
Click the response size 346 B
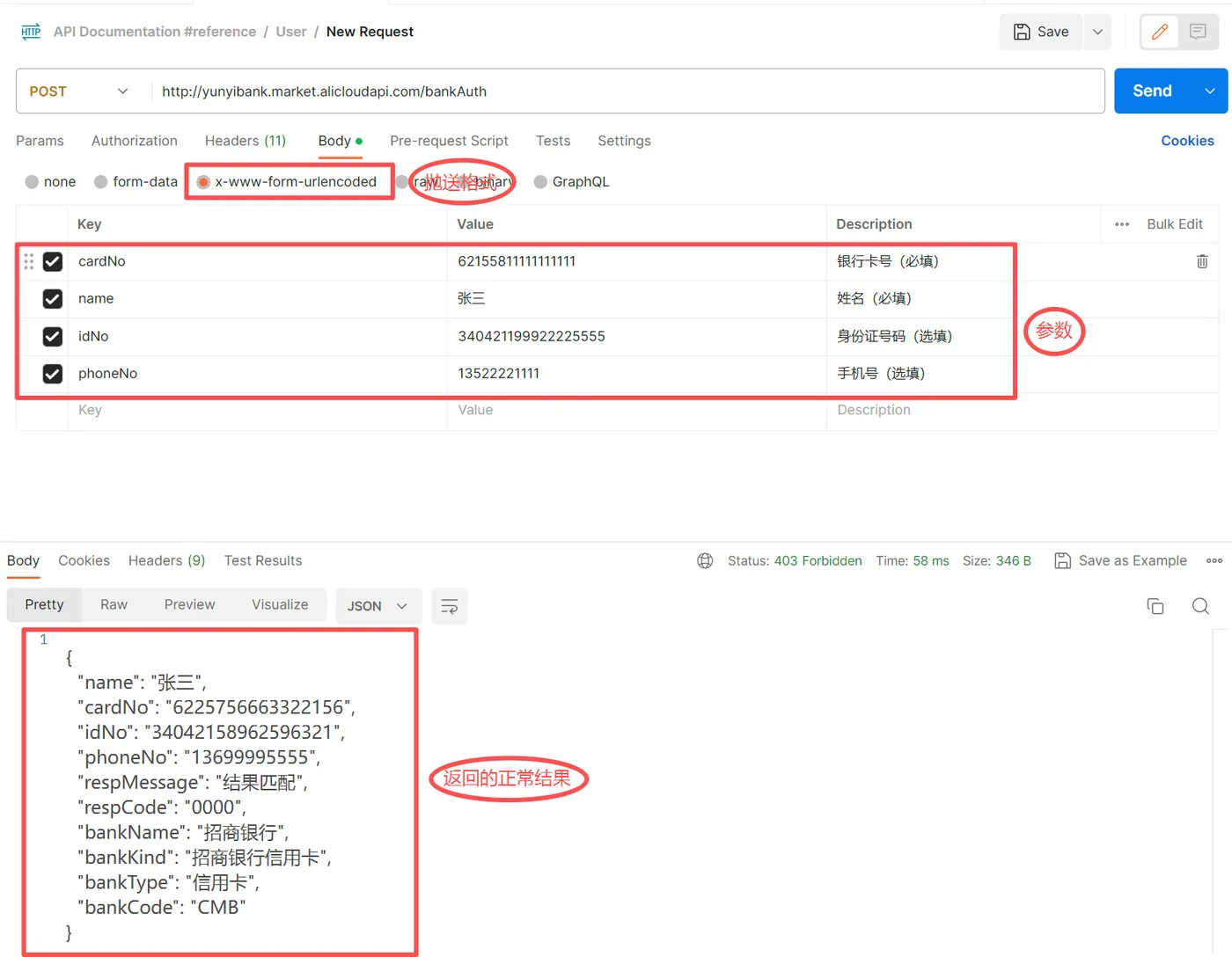click(x=1014, y=560)
